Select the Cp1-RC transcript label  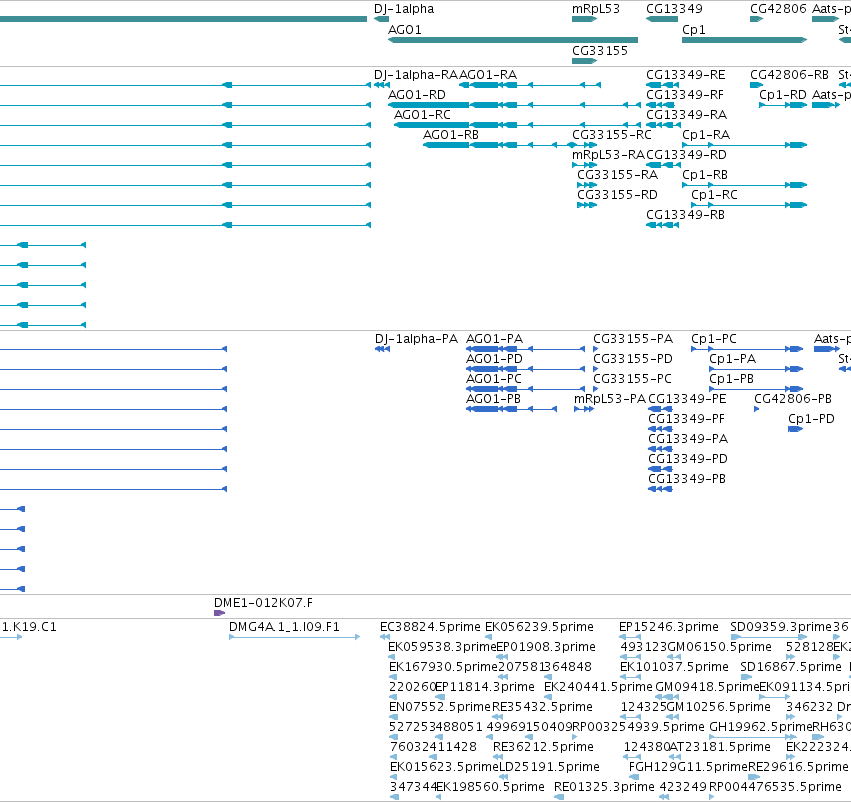click(714, 195)
